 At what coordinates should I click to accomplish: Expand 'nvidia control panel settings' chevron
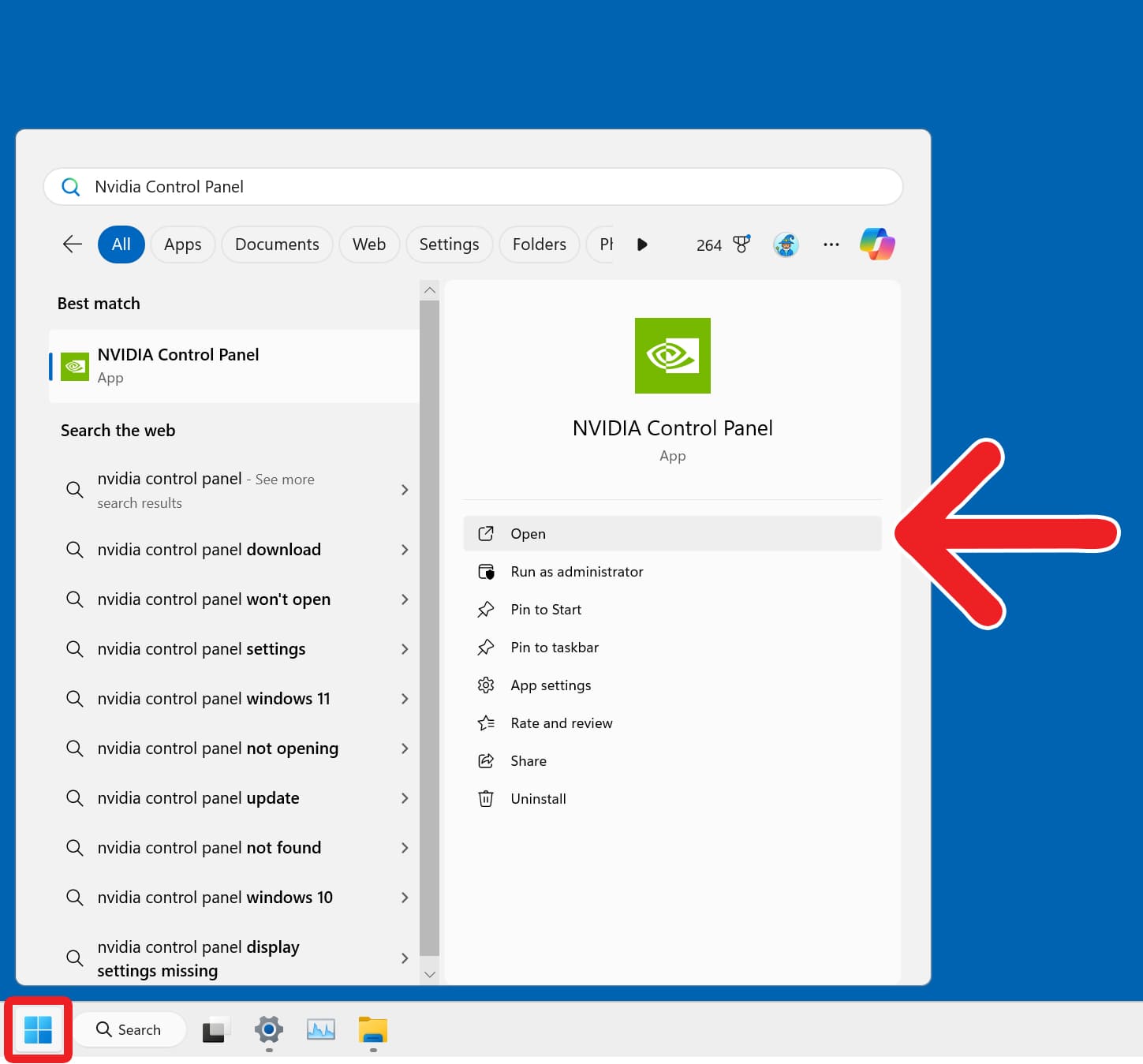[x=405, y=649]
